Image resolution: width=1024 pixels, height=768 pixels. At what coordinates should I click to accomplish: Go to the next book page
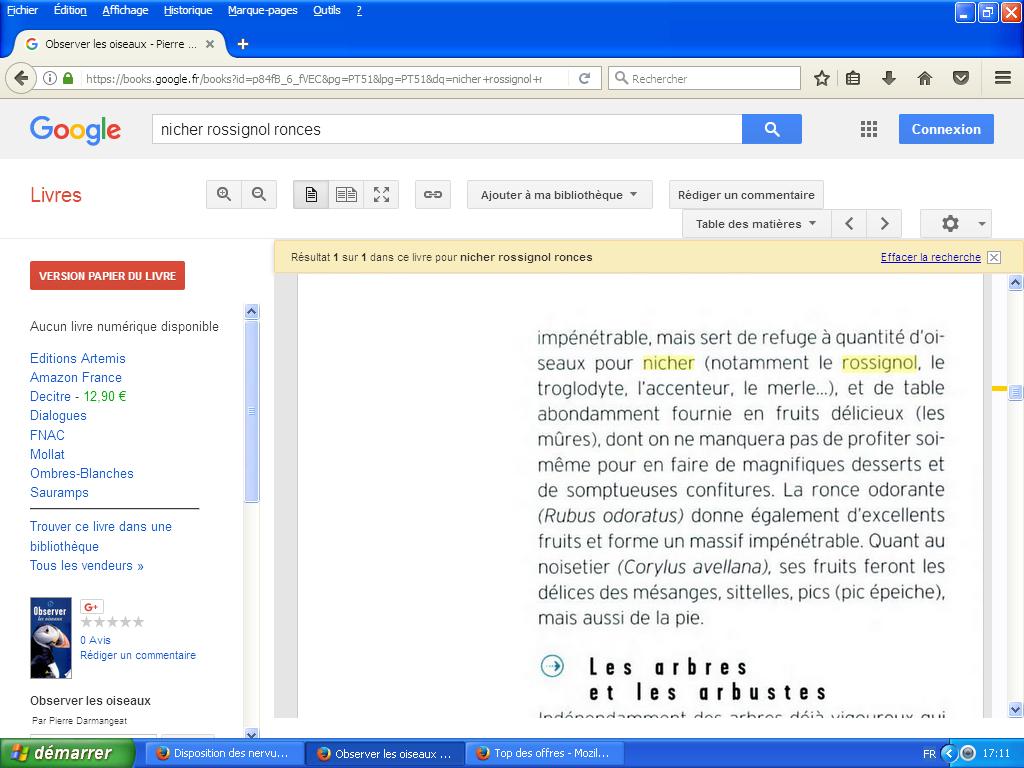(x=884, y=224)
